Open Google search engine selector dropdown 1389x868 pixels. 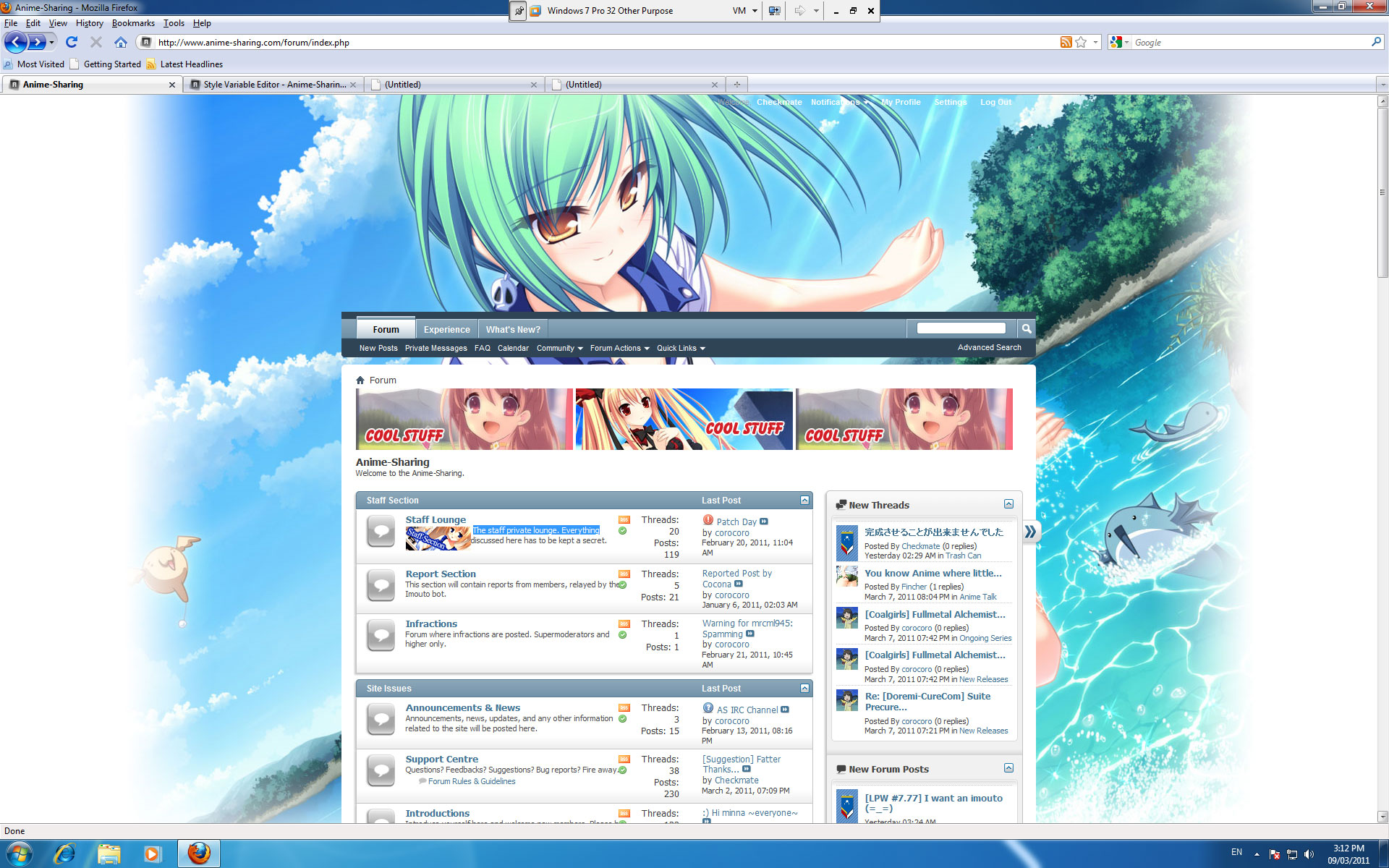pos(1120,43)
